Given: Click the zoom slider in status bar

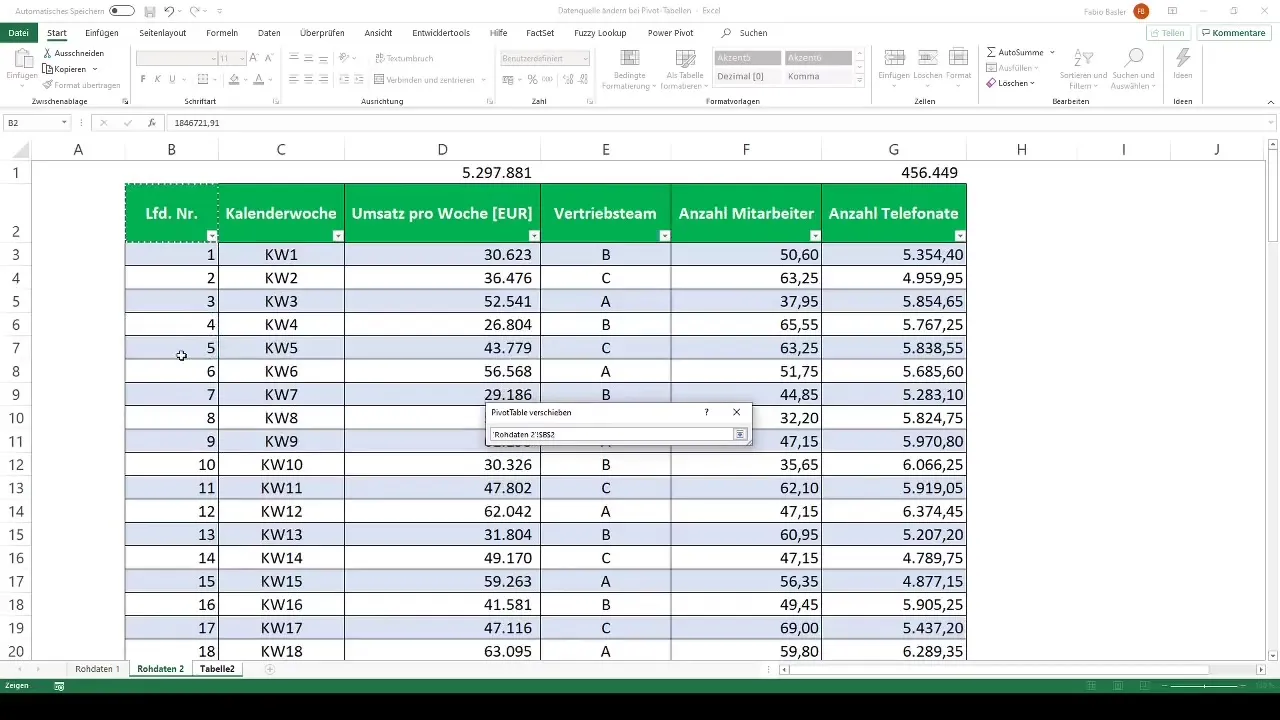Looking at the screenshot, I should pyautogui.click(x=1206, y=686).
